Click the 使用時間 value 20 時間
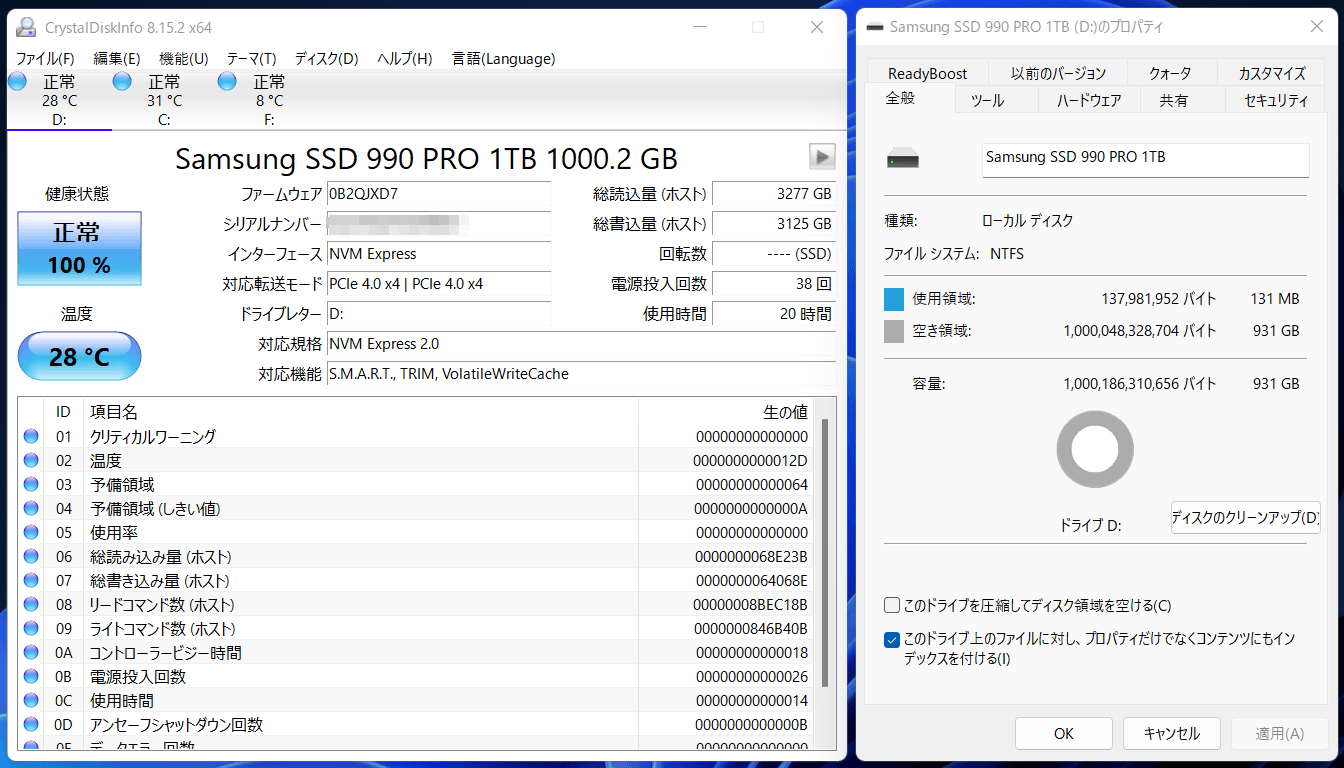 (774, 314)
